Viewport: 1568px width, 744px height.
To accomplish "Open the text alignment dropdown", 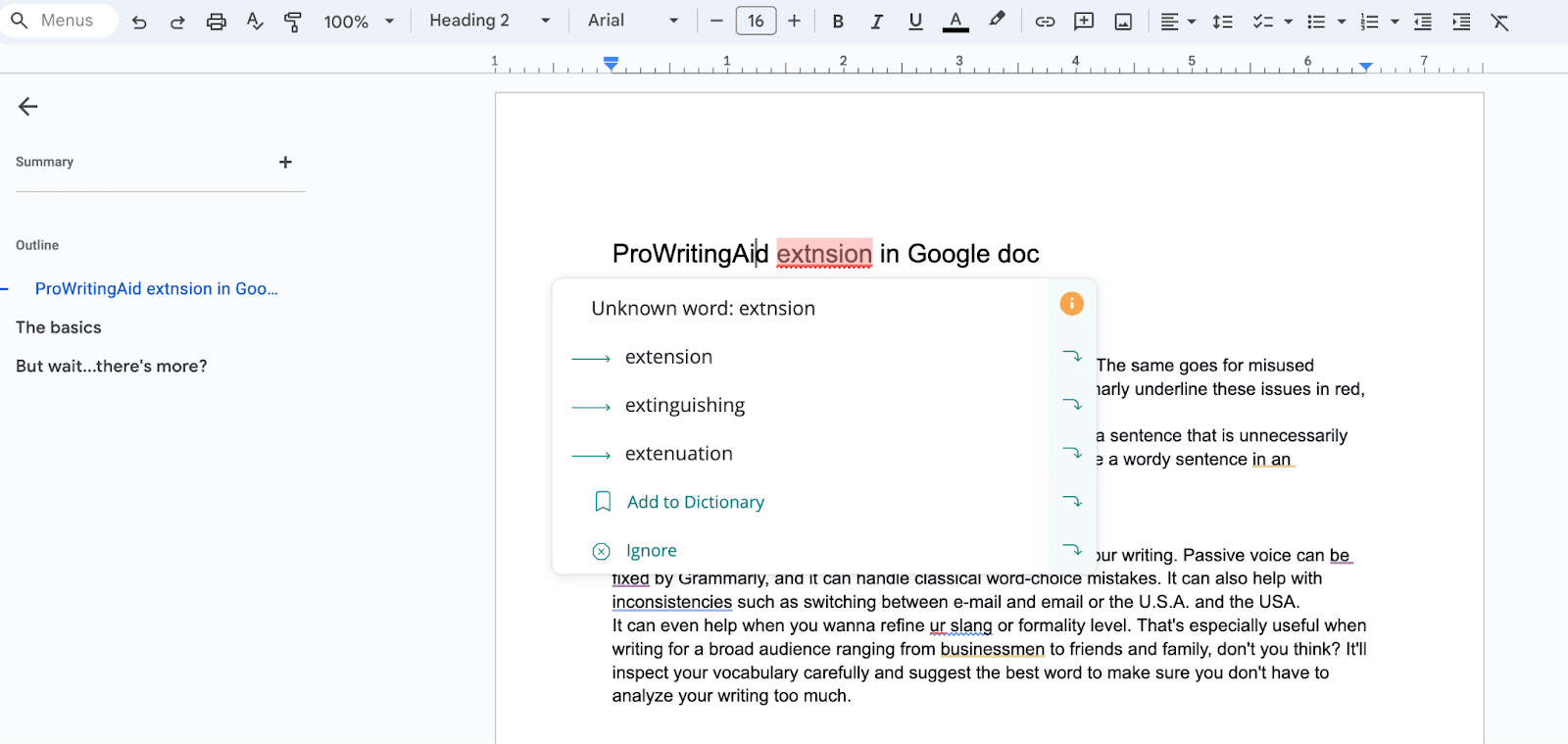I will 1178,22.
